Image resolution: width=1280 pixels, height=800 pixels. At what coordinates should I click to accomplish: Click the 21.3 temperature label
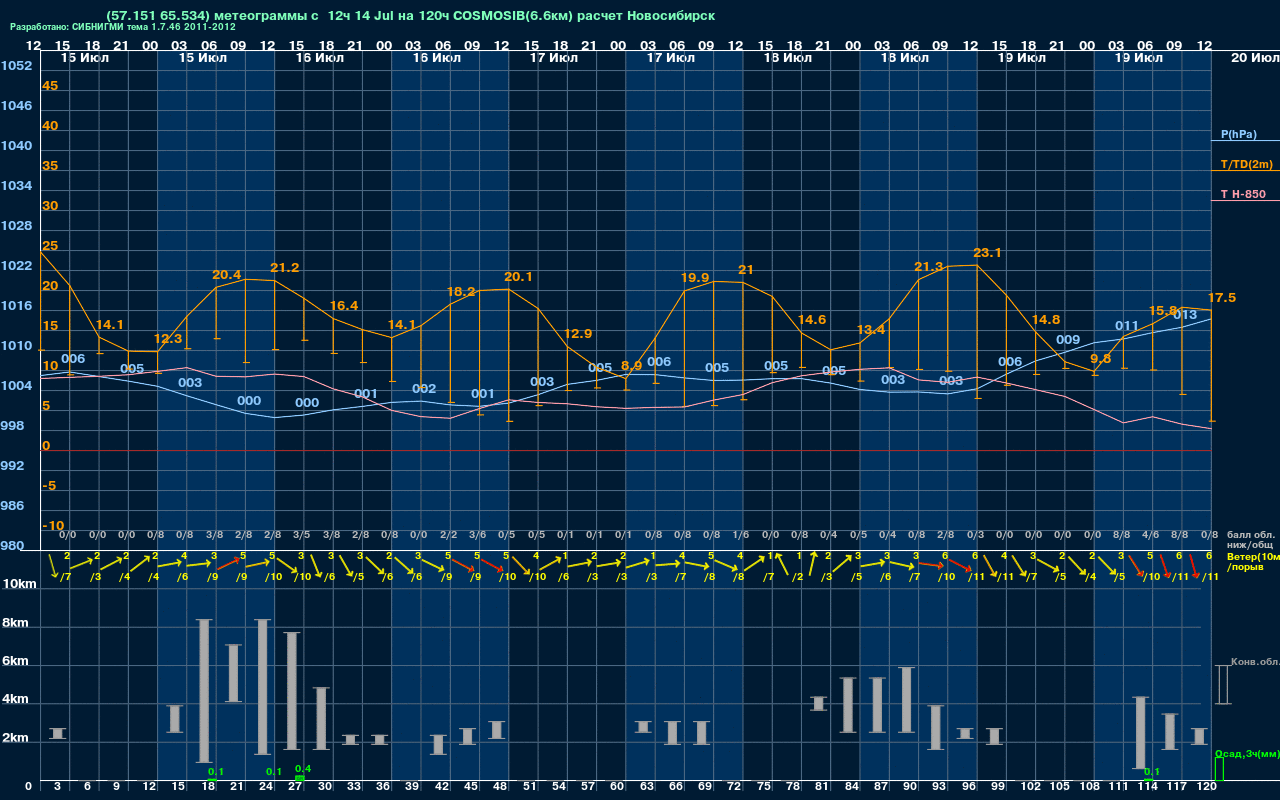point(929,267)
